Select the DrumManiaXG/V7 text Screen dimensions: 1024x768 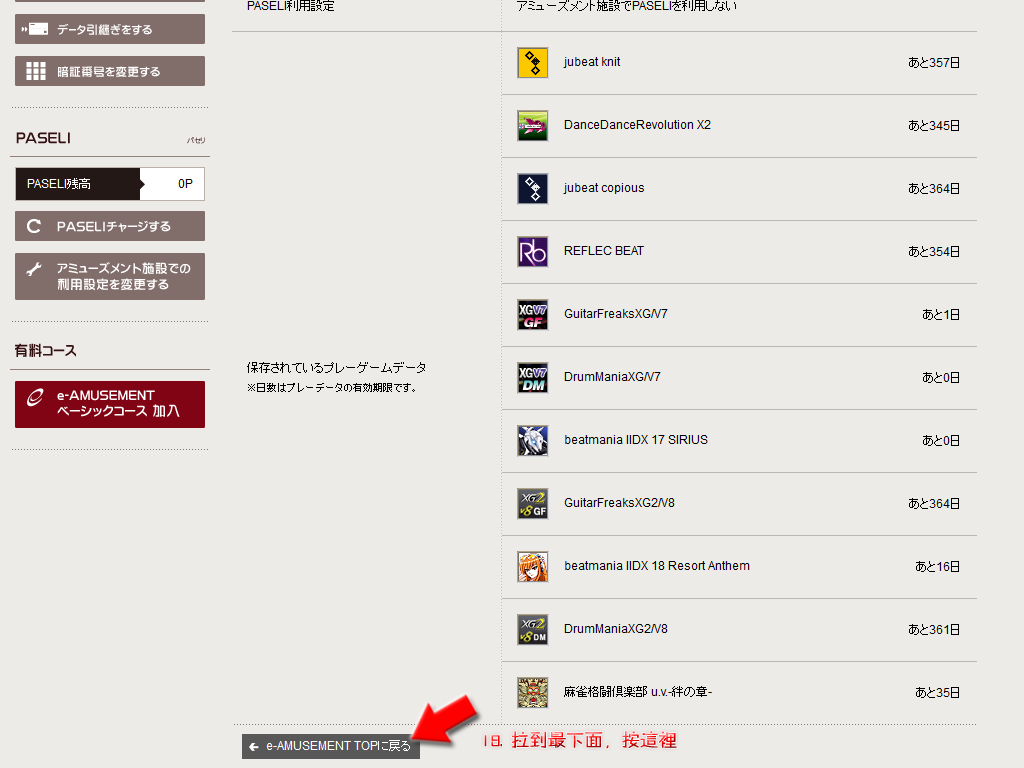pos(612,377)
